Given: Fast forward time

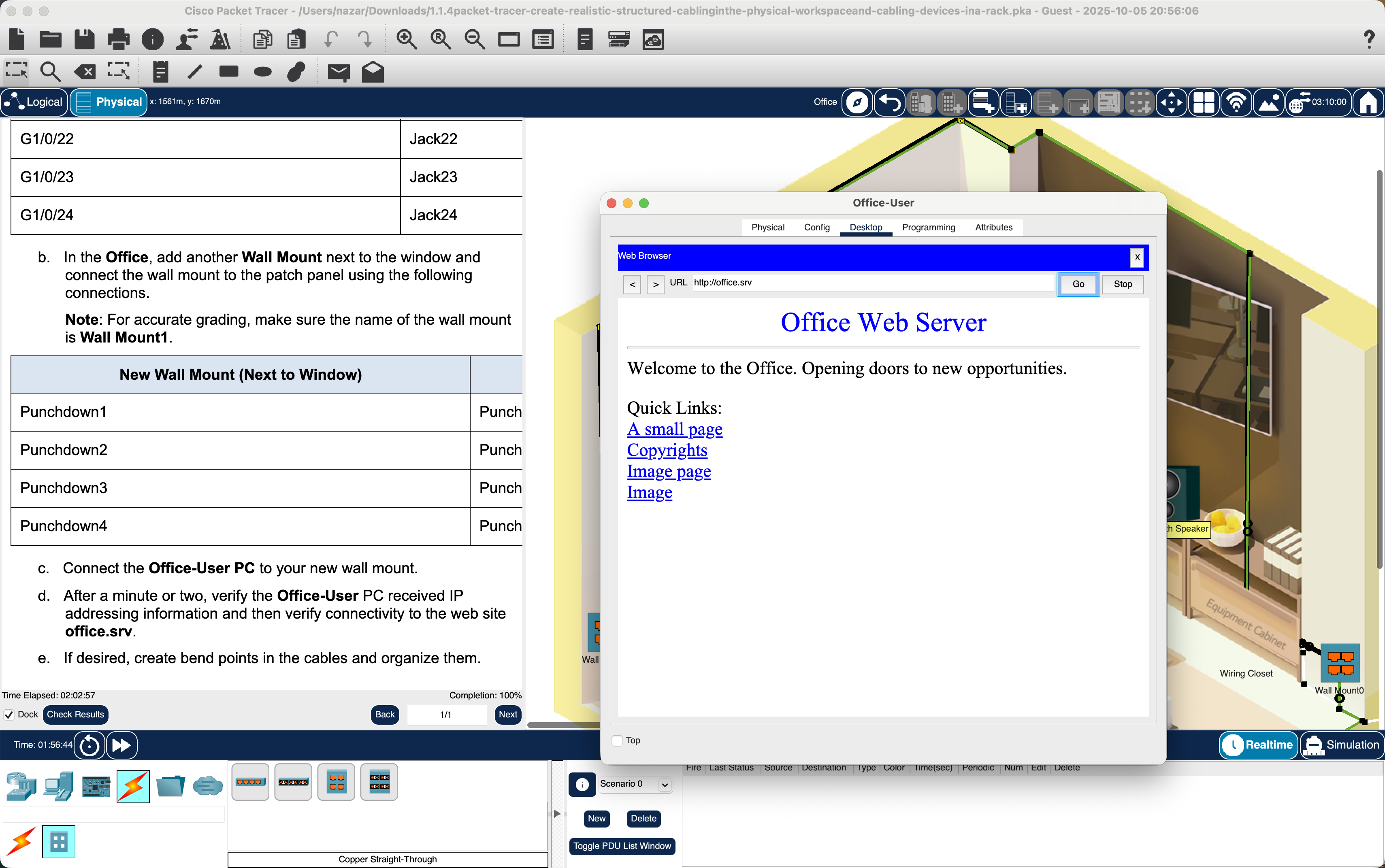Looking at the screenshot, I should [x=121, y=745].
